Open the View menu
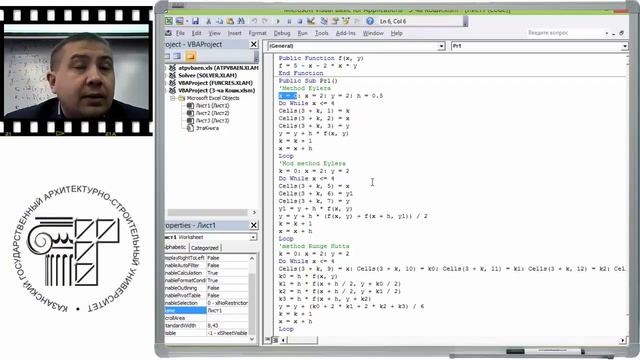Screen dimensions: 640x360 214,33
